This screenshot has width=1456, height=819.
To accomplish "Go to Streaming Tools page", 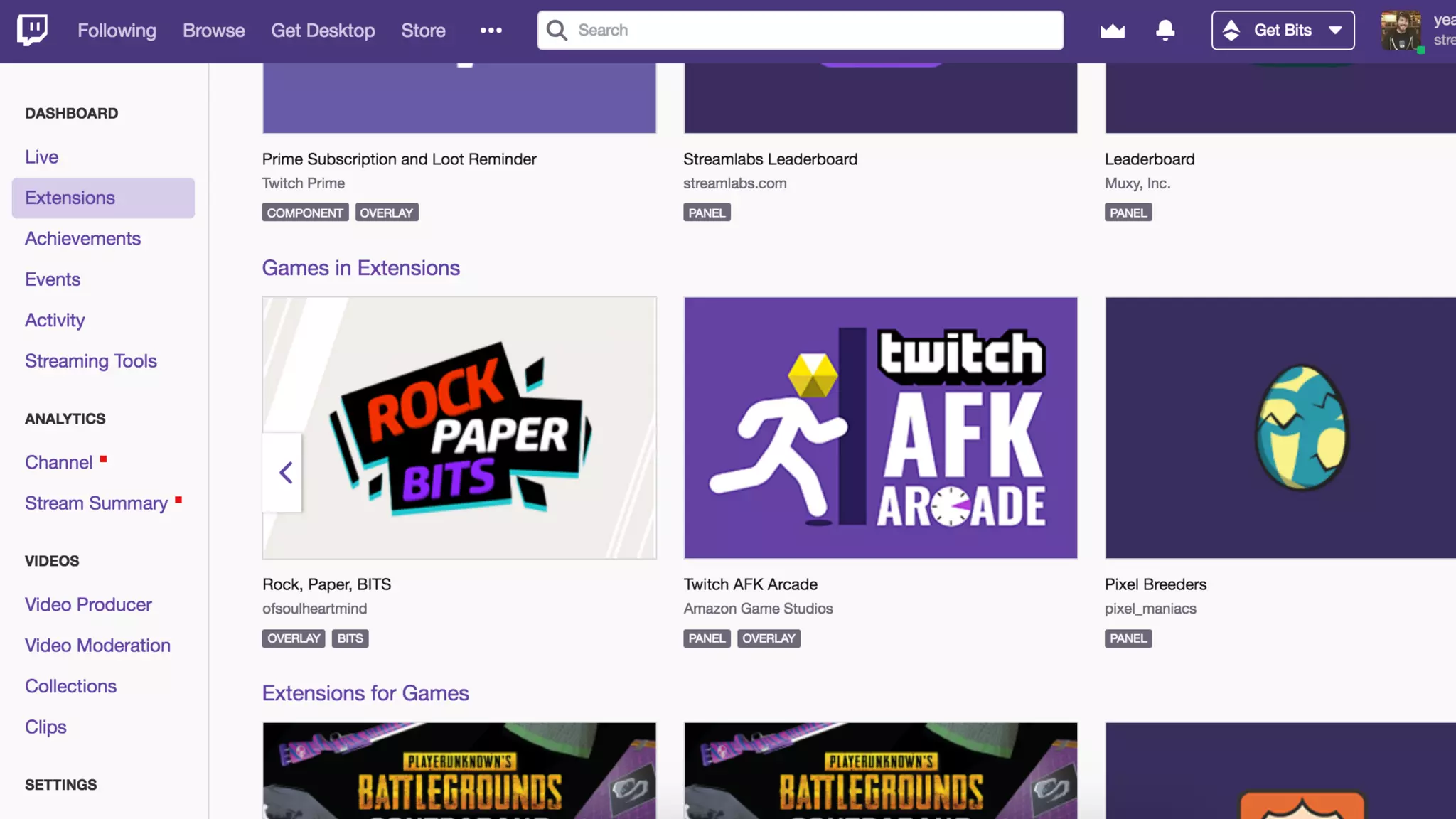I will [x=91, y=361].
